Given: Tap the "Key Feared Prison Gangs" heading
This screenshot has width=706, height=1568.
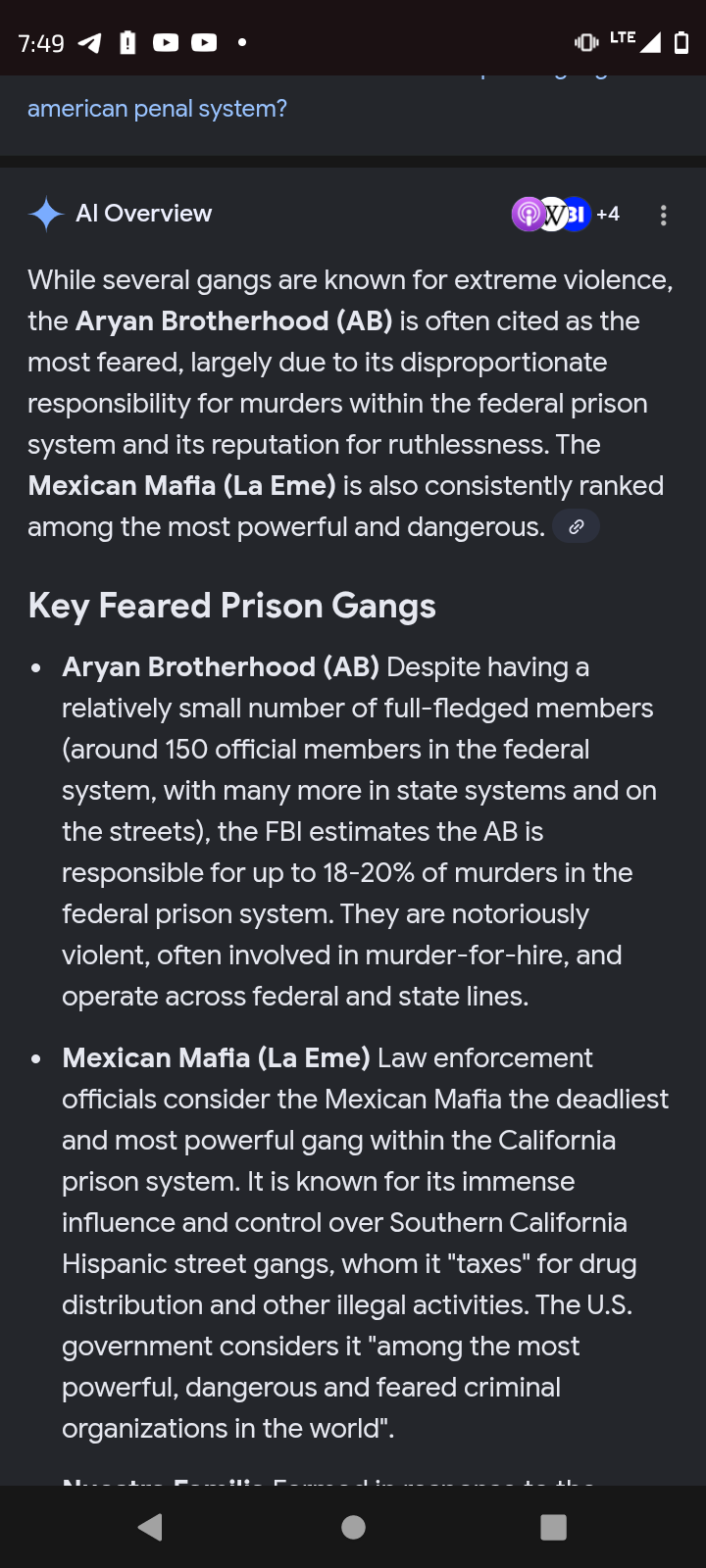Looking at the screenshot, I should [x=232, y=606].
